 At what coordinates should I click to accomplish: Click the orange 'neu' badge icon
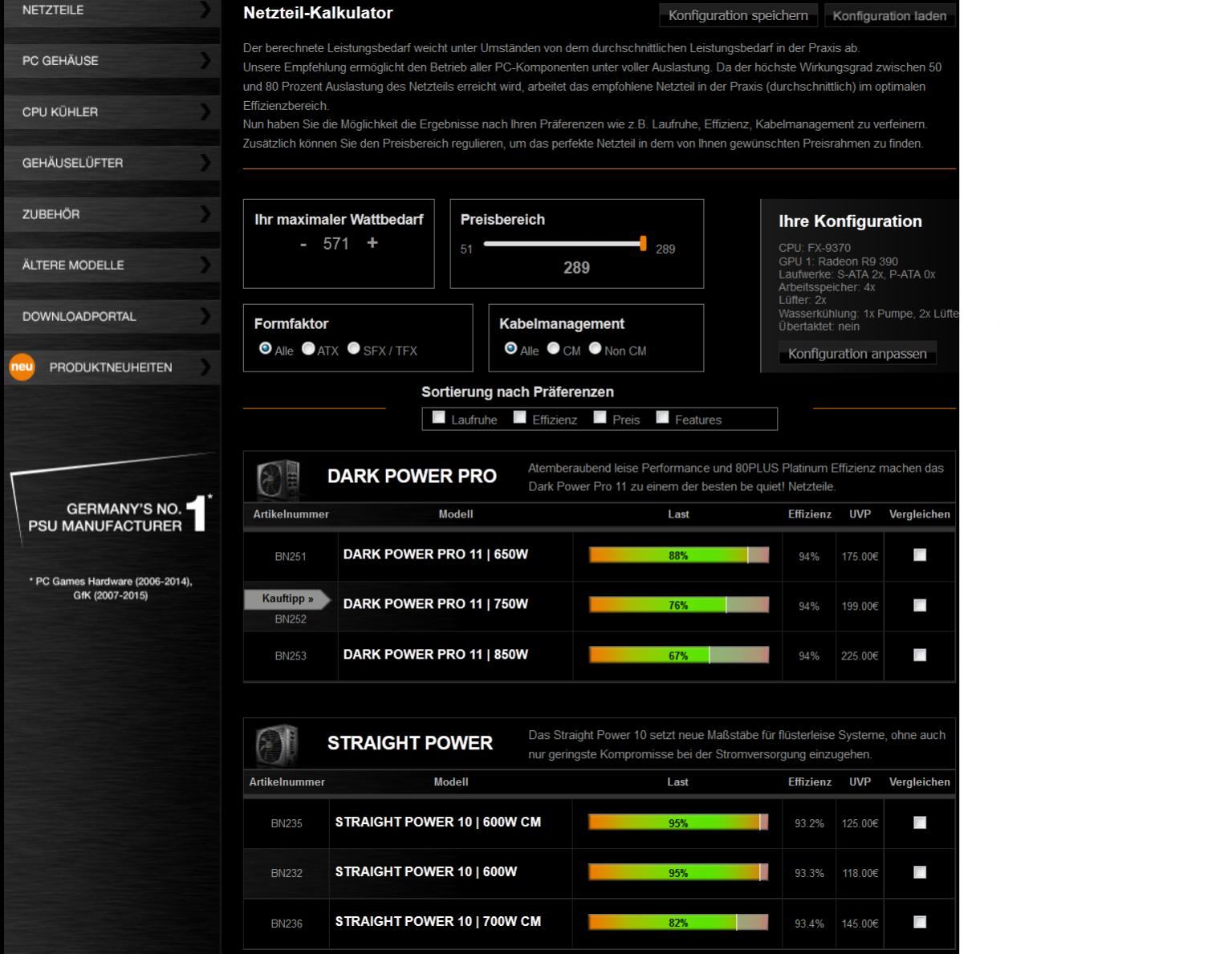(x=22, y=367)
